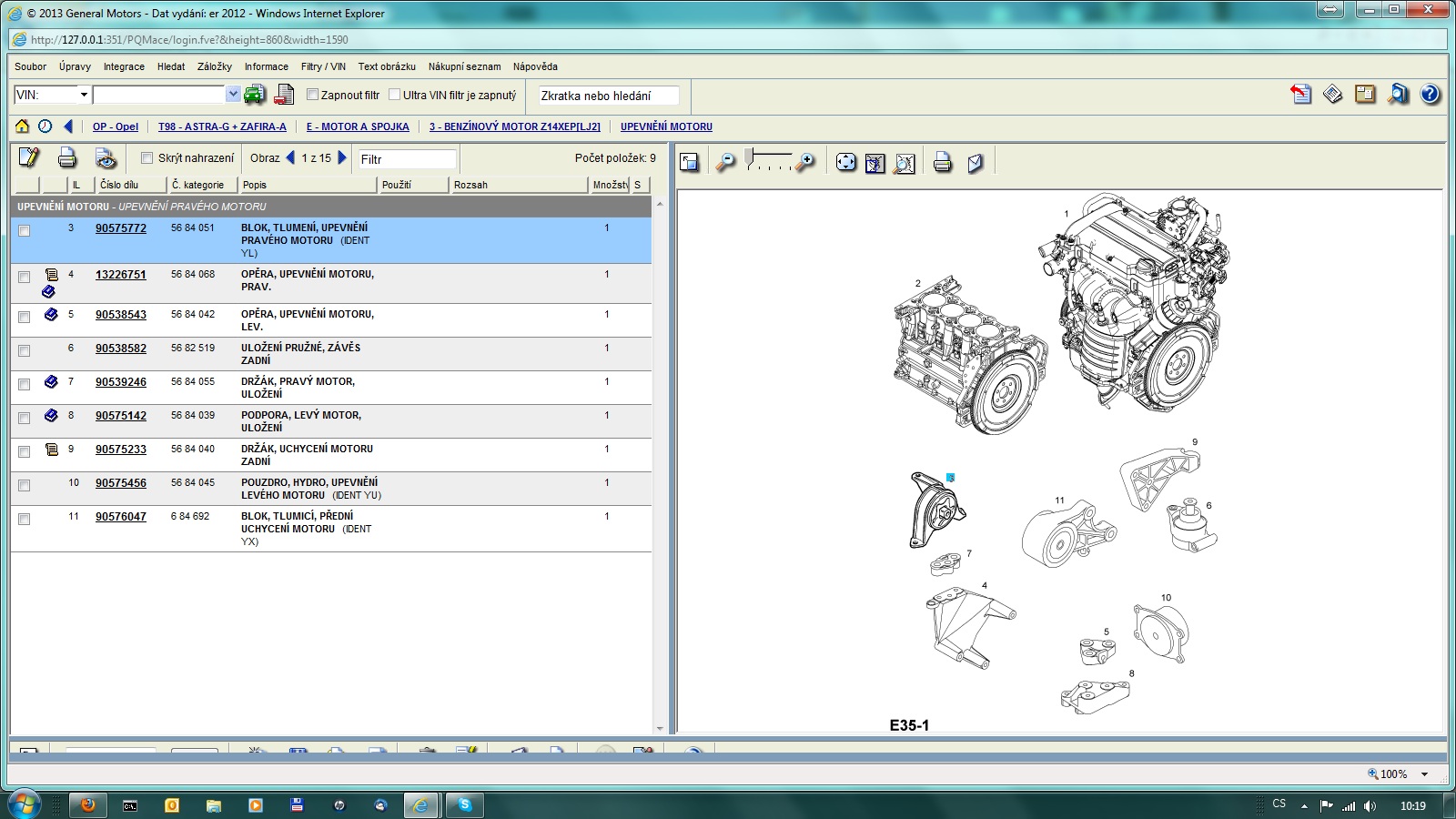The image size is (1456, 819).
Task: Open the Záložky menu
Action: pyautogui.click(x=214, y=66)
